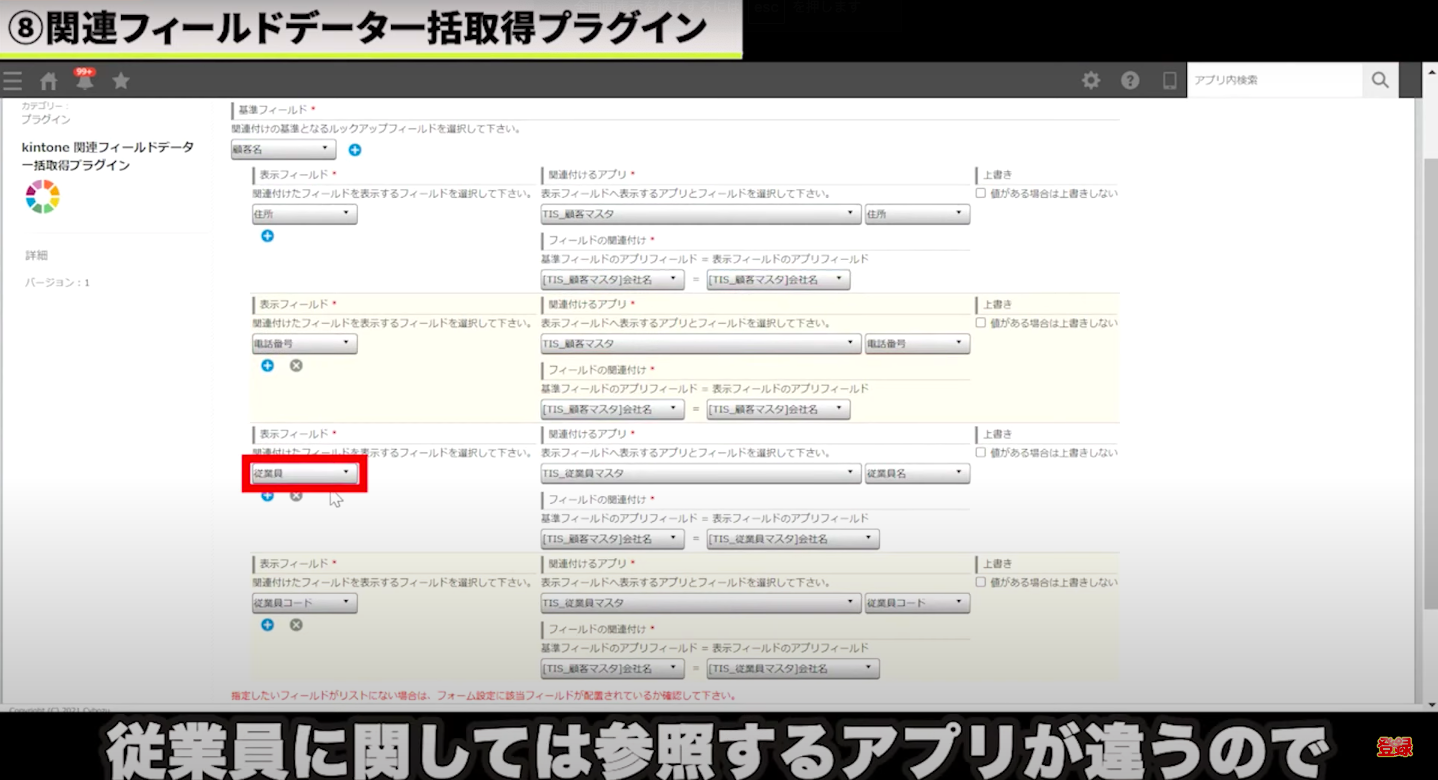Click the plugin colorful circle logo

(42, 197)
